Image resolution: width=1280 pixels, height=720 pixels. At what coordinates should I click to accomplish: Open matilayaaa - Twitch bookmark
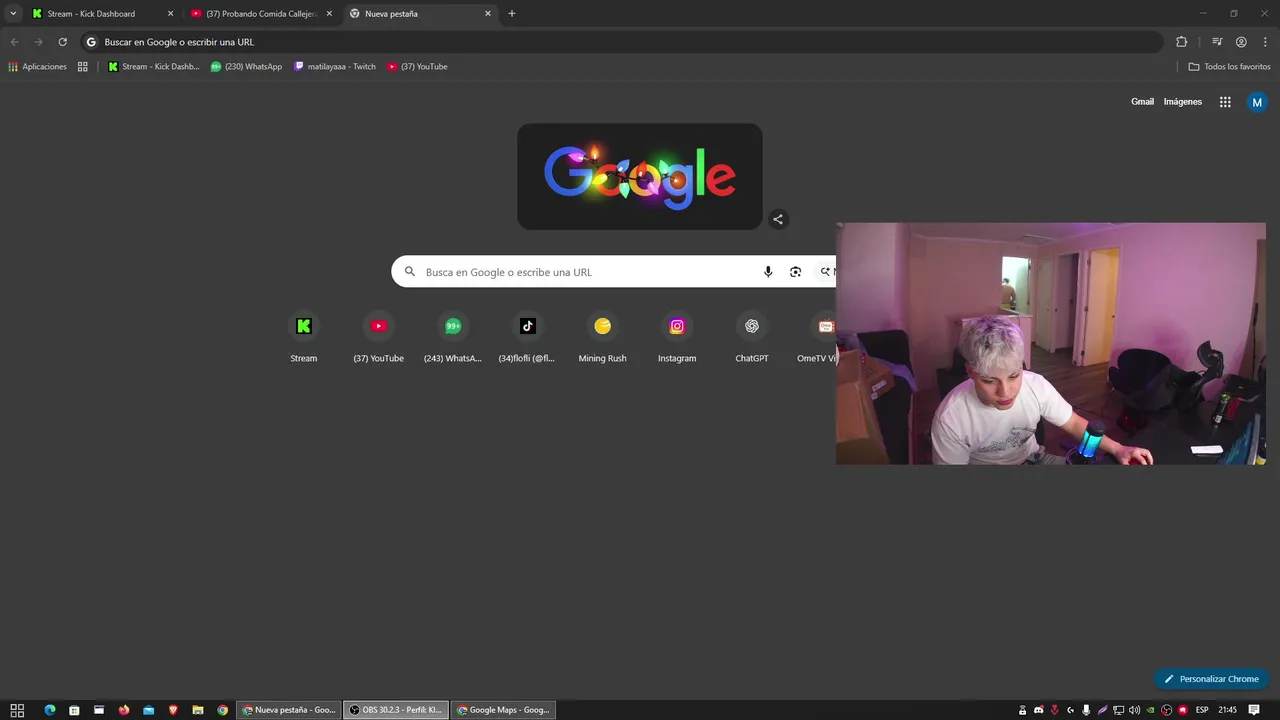(335, 67)
